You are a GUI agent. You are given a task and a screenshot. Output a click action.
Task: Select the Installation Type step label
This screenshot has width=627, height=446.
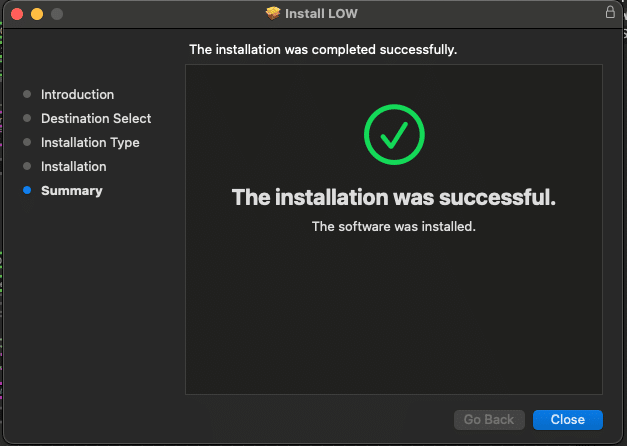click(90, 143)
